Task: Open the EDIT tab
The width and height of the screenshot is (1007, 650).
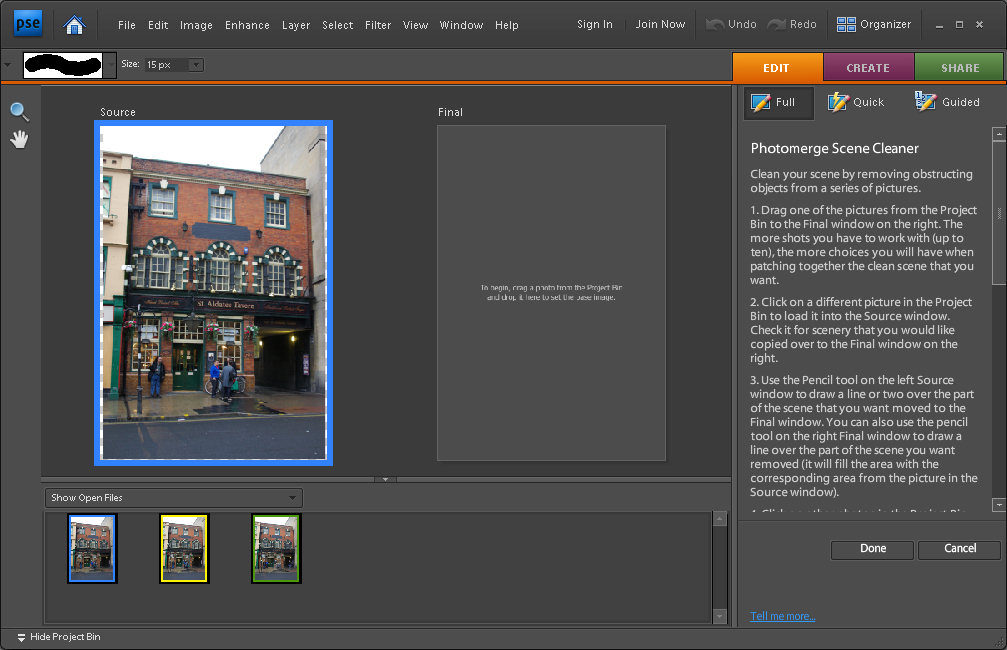Action: pos(777,67)
